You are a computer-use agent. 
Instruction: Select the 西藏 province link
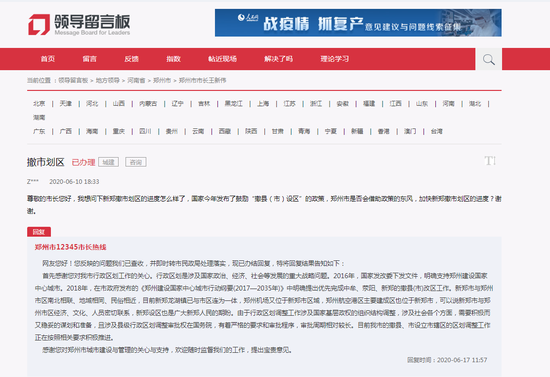tap(225, 131)
